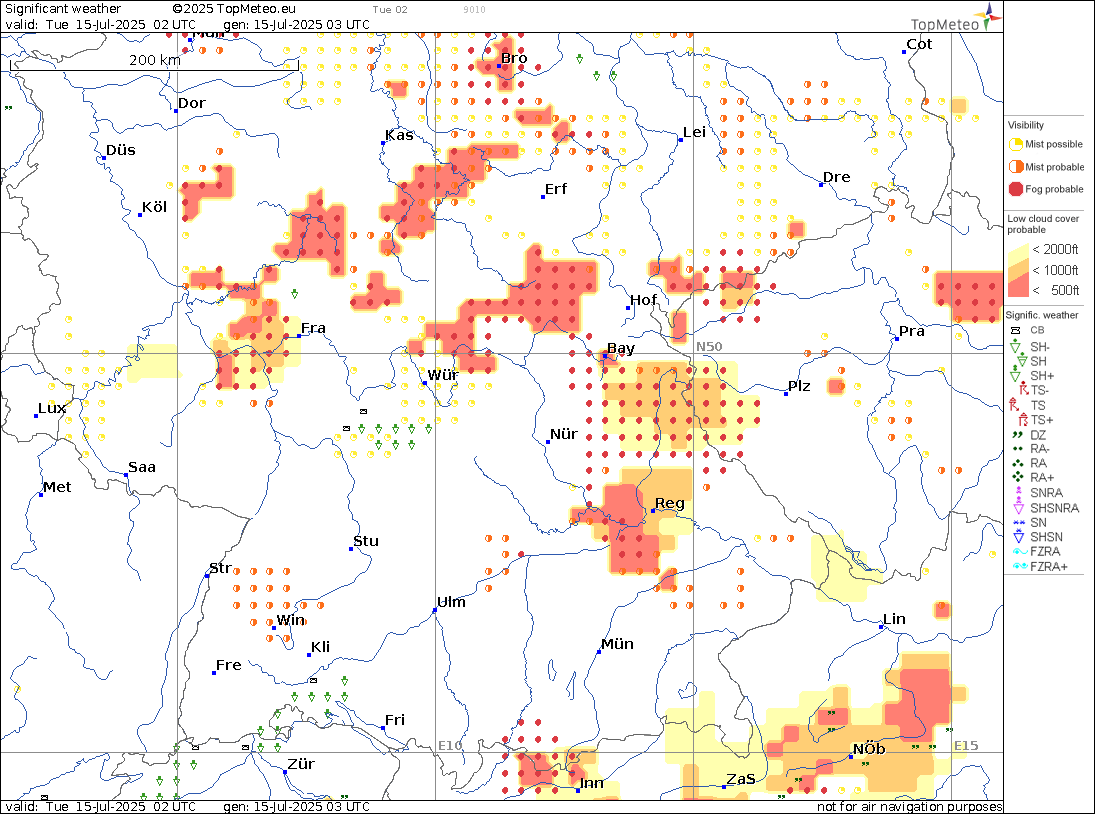
Task: Click the Lux city label
Action: pos(52,408)
